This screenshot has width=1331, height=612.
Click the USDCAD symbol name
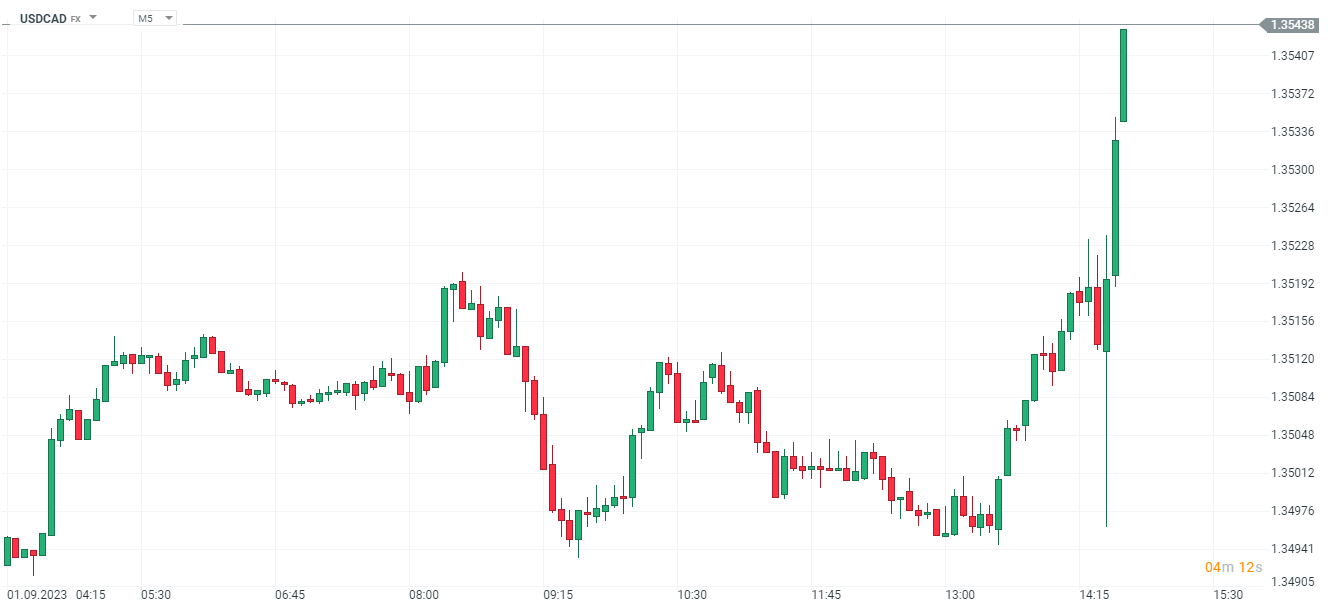[x=42, y=18]
